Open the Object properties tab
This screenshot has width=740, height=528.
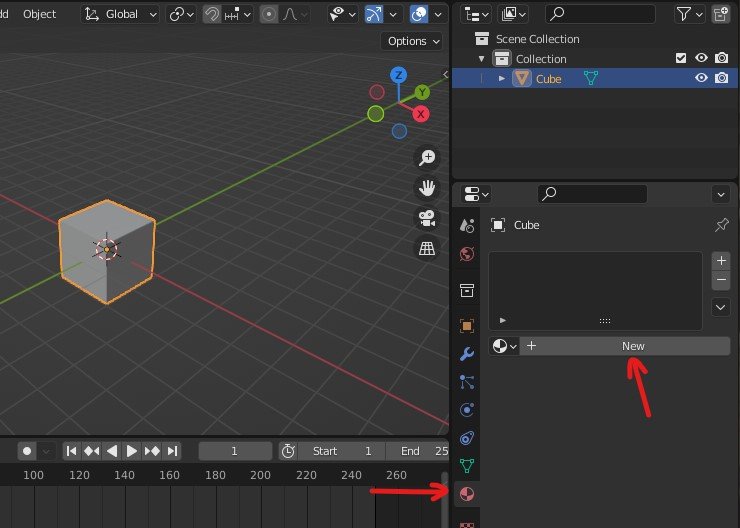pos(467,326)
